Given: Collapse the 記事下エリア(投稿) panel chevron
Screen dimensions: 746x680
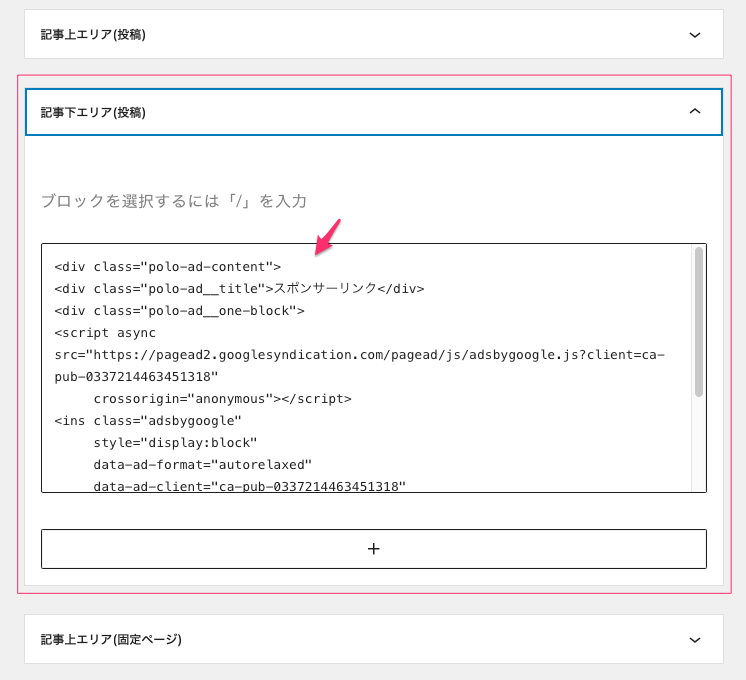Looking at the screenshot, I should pos(695,112).
